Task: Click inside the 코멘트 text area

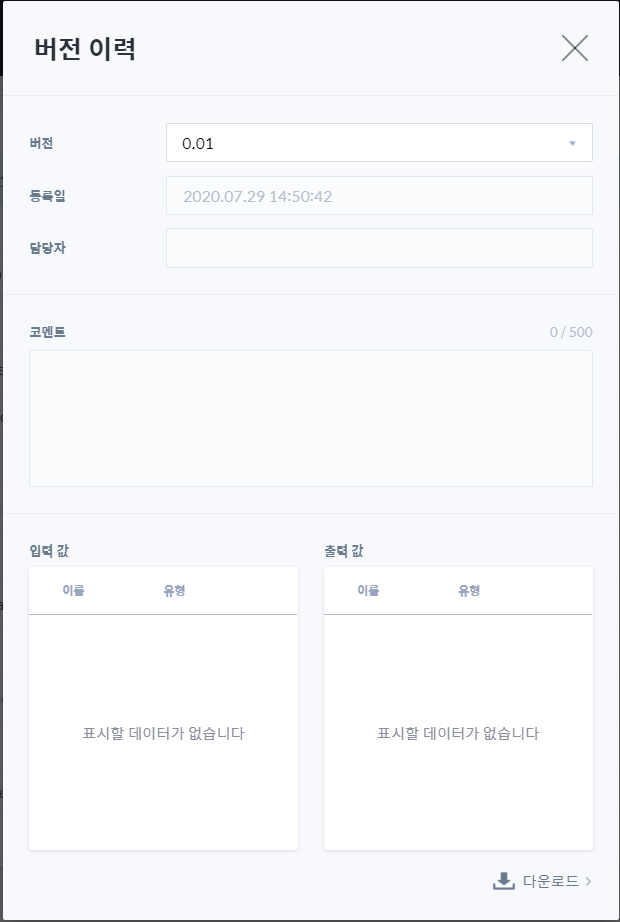Action: coord(311,418)
